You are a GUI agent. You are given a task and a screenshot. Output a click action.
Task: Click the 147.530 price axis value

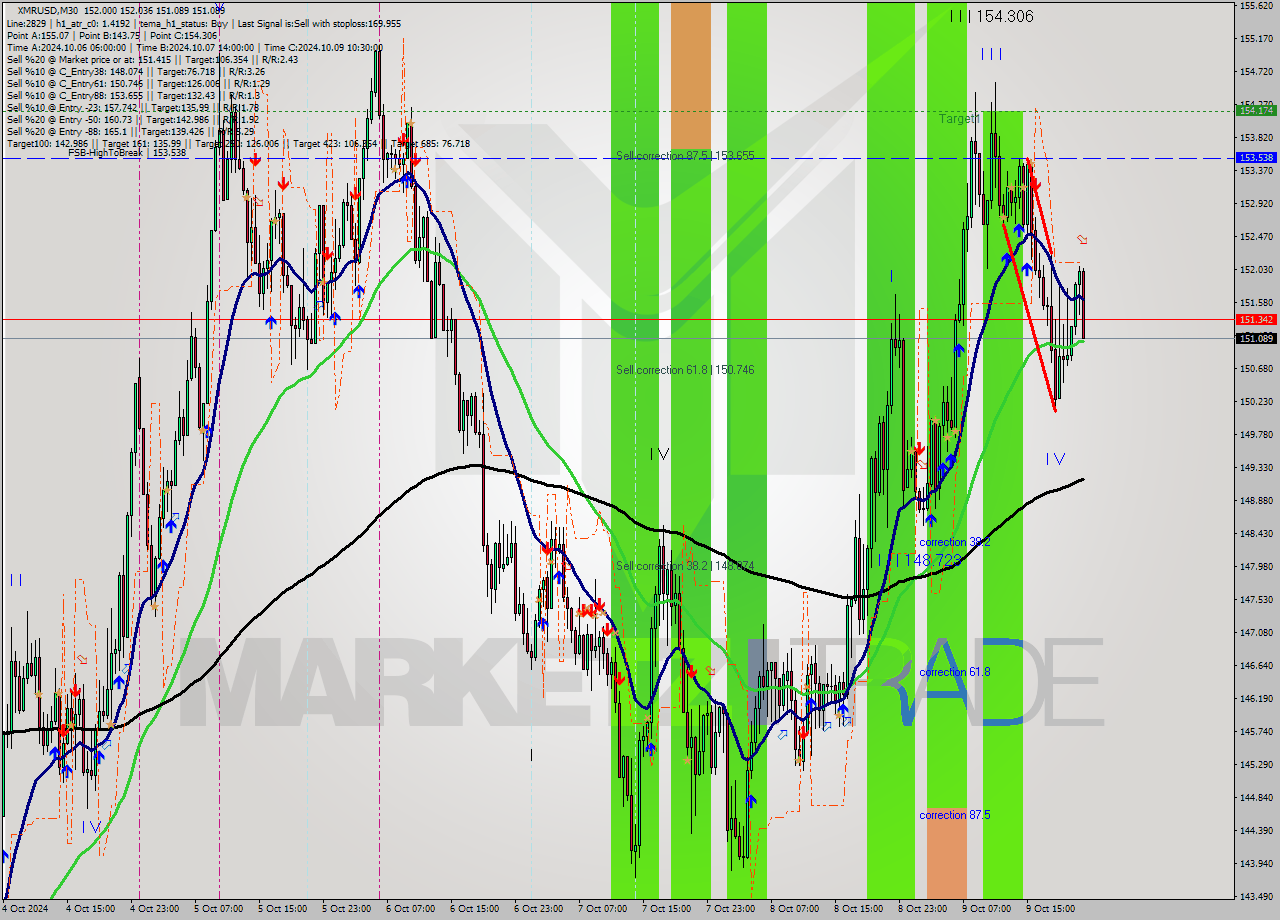tap(1256, 600)
